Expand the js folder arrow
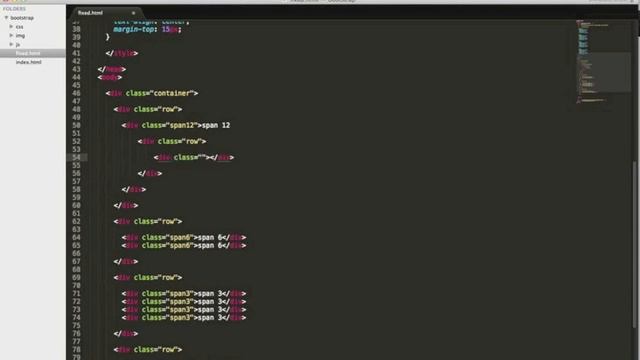 tap(11, 44)
